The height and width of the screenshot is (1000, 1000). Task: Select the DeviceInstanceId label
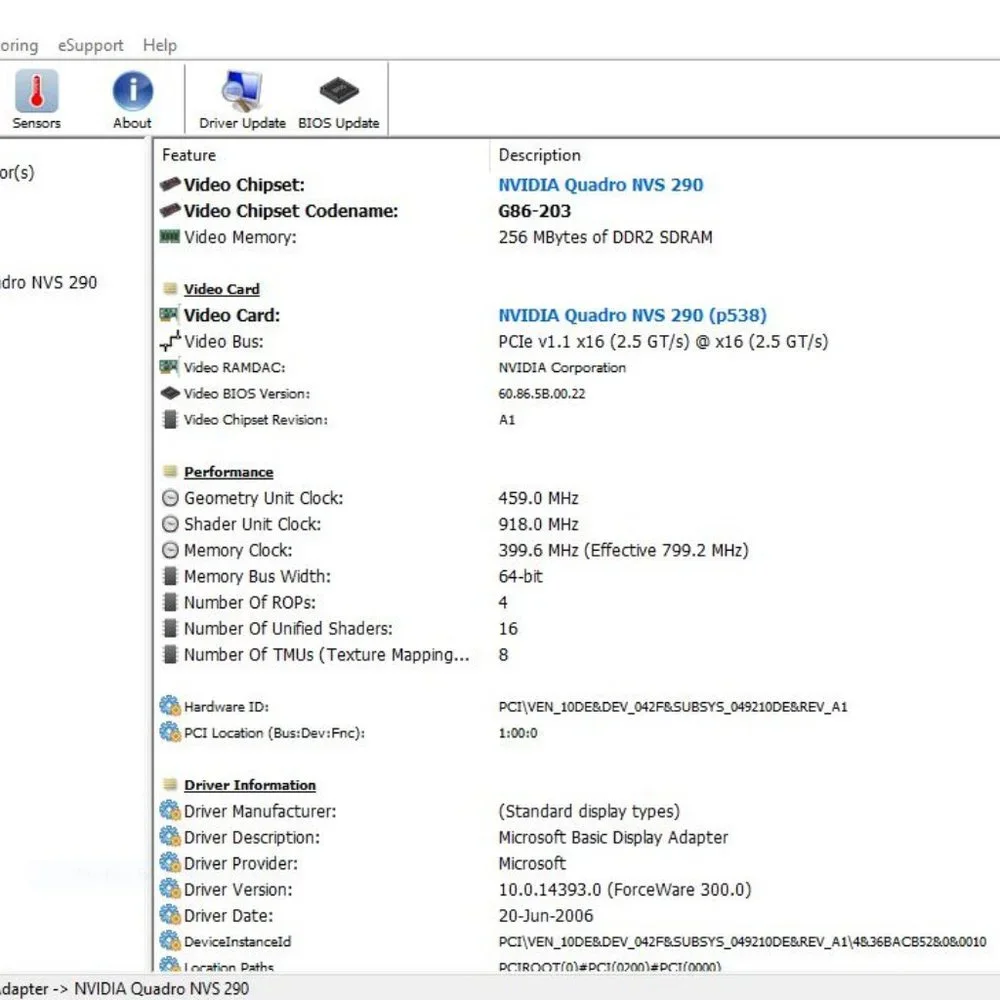tap(237, 942)
